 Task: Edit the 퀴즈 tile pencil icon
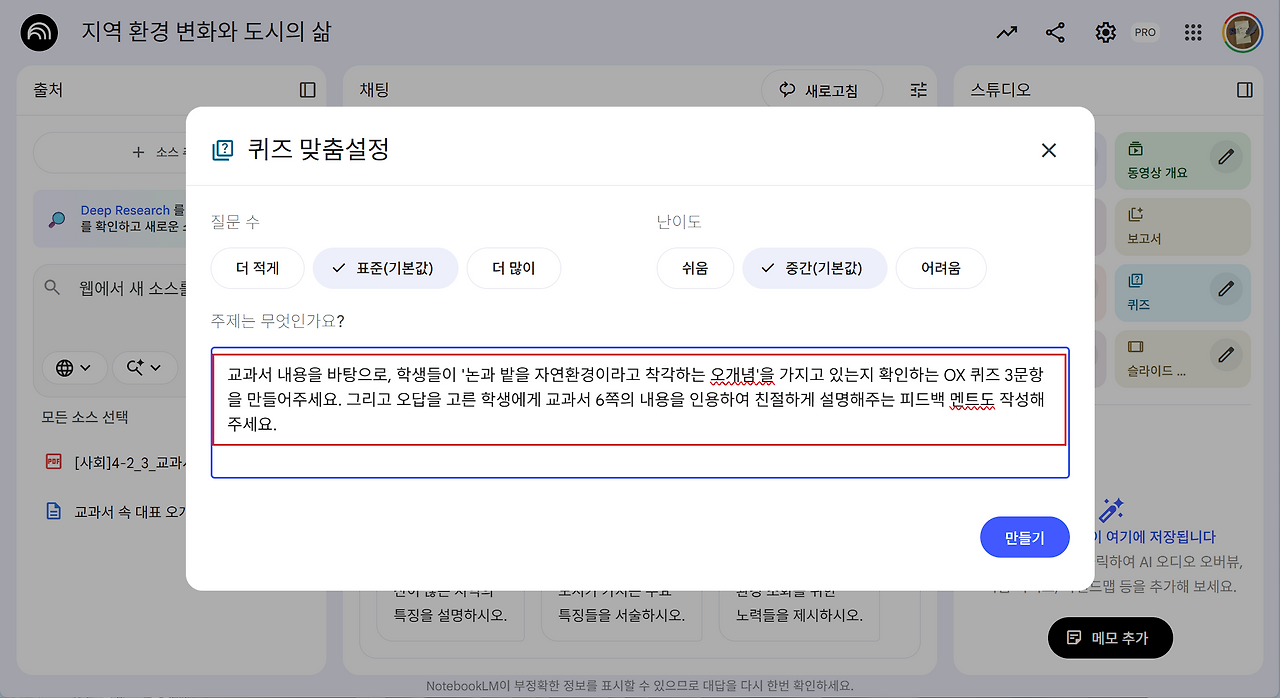coord(1224,289)
